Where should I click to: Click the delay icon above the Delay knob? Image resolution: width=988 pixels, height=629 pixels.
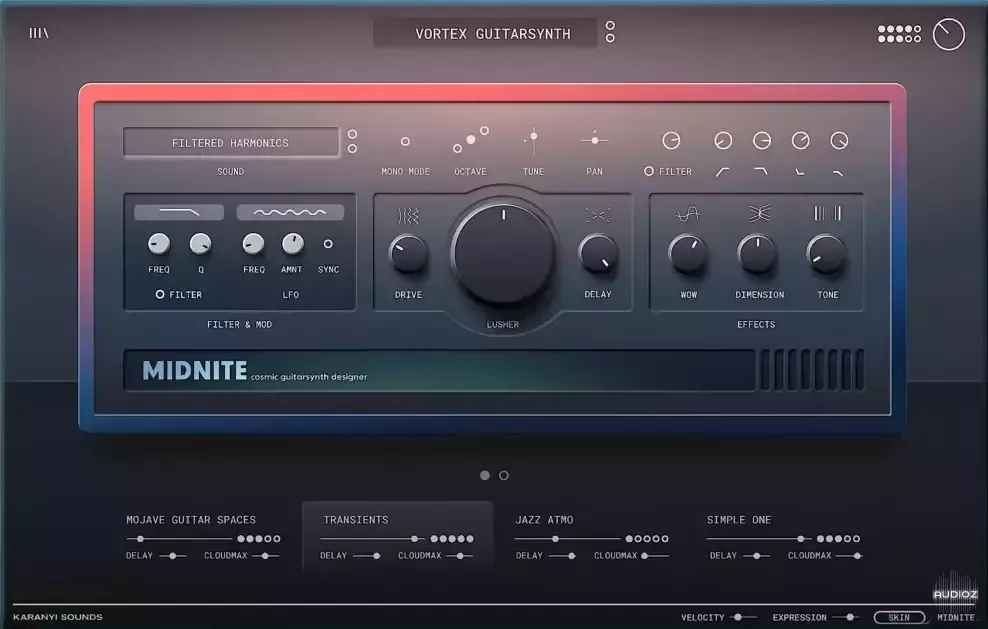tap(597, 216)
